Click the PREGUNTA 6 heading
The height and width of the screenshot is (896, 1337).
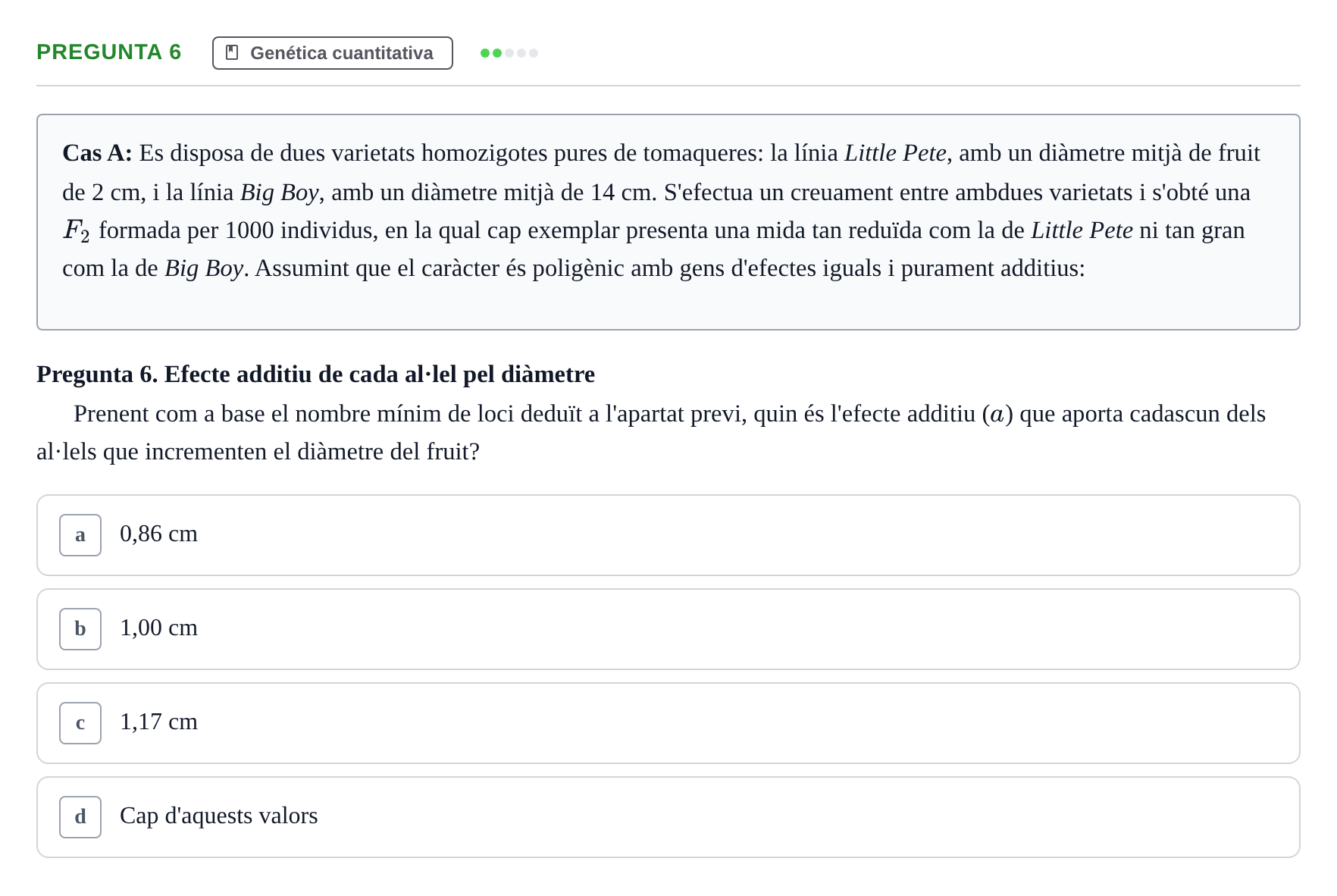pos(109,52)
